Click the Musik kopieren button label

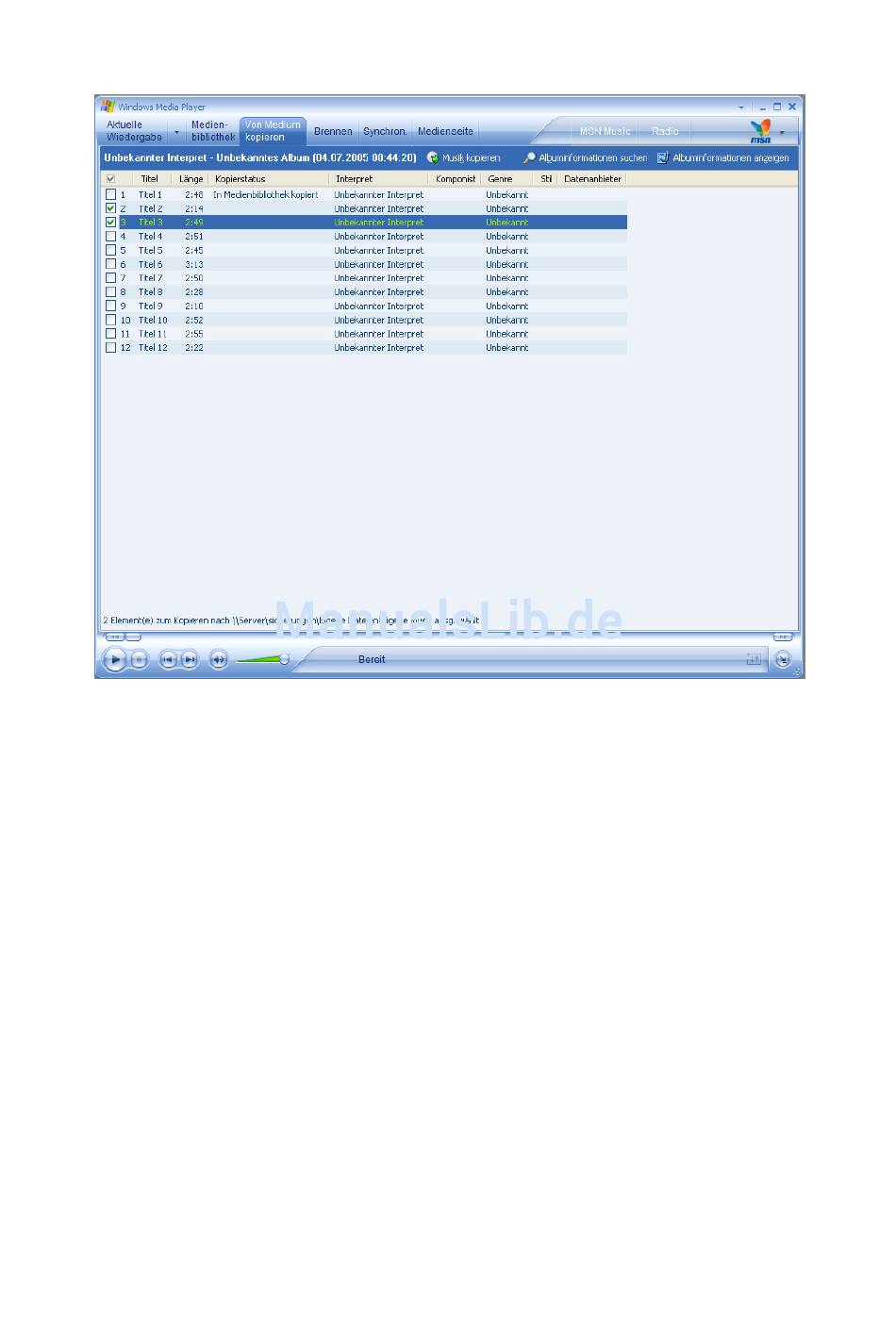coord(472,158)
